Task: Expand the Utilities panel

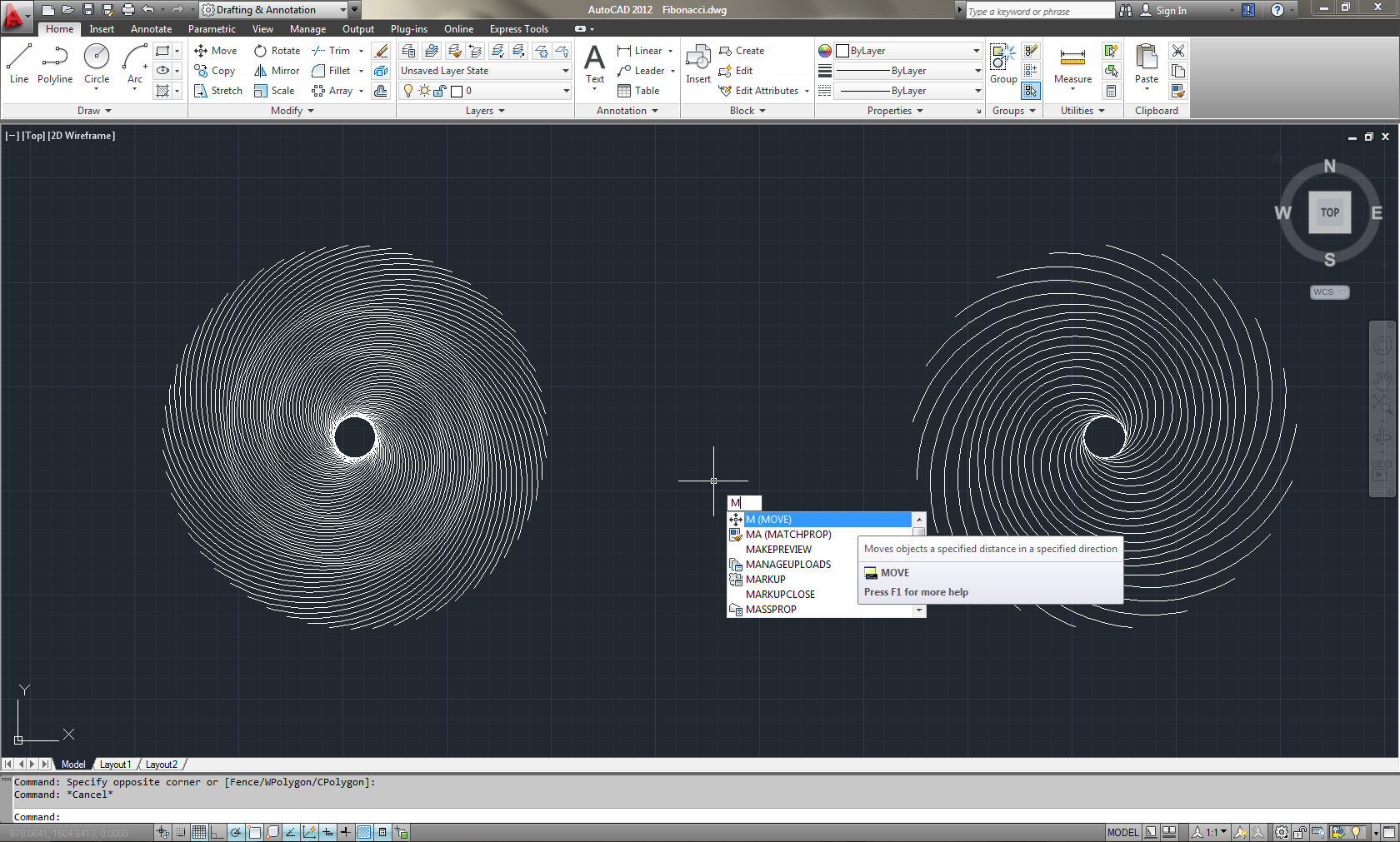Action: pos(1082,111)
